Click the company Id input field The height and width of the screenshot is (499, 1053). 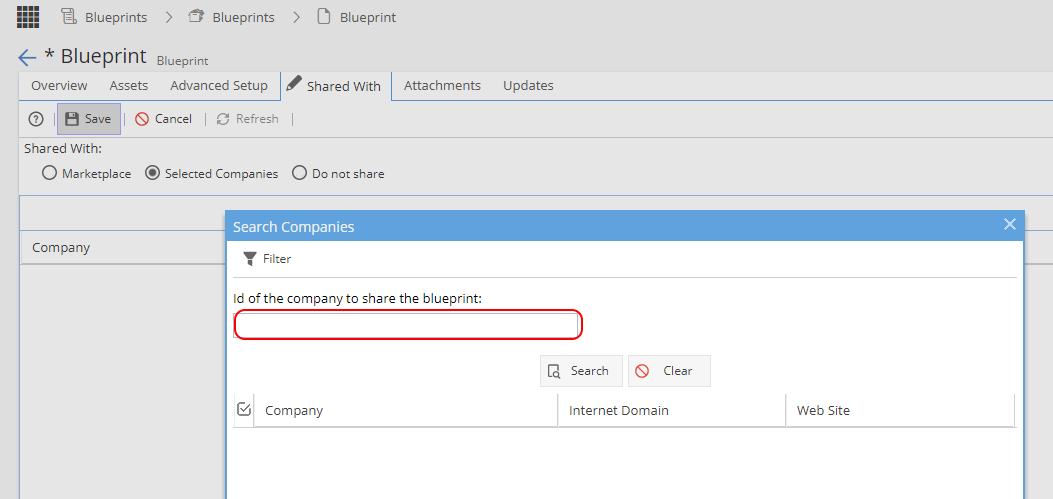406,326
